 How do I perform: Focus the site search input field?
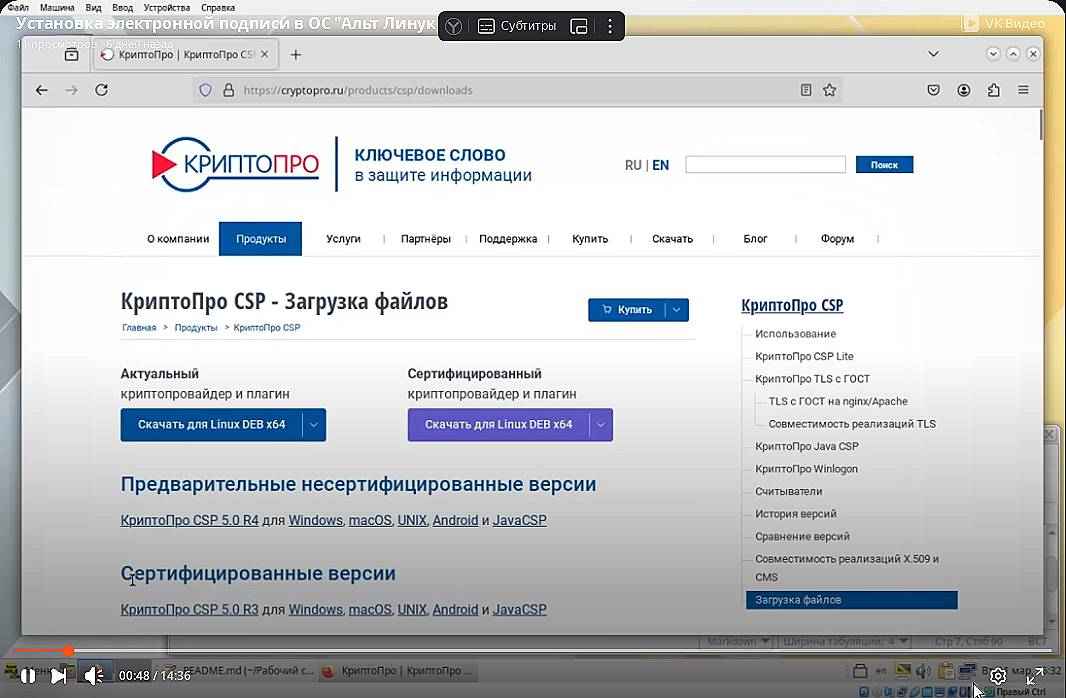(x=766, y=164)
